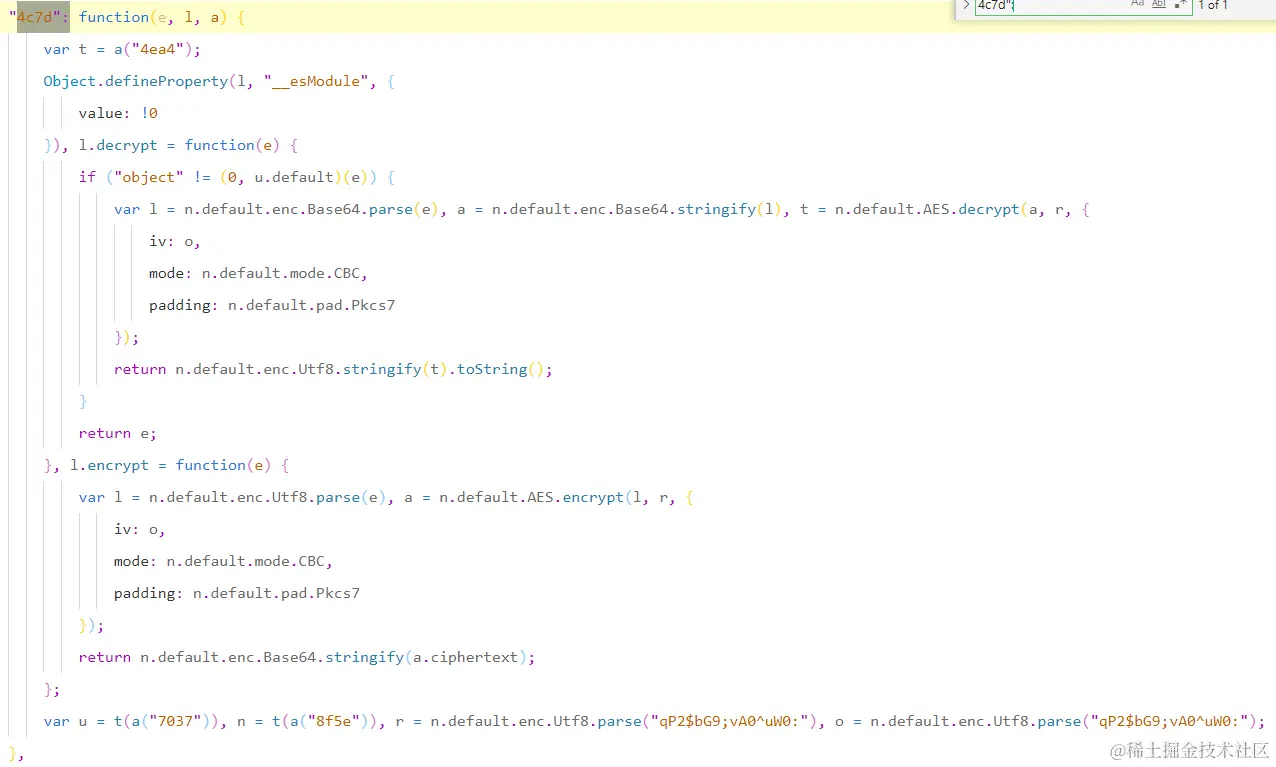This screenshot has height=767, width=1276.
Task: Click the "__esModule" string
Action: 315,81
